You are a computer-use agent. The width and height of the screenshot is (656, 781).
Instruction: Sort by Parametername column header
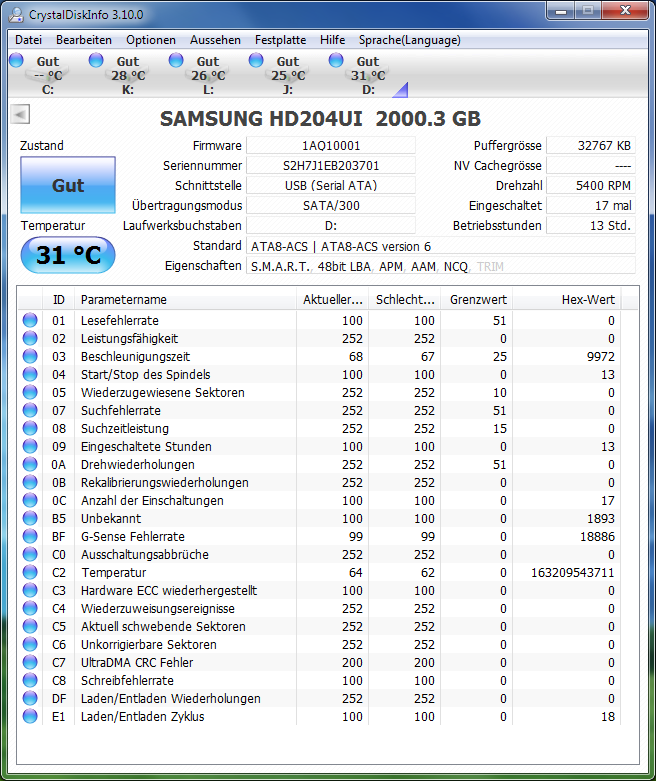(x=185, y=299)
